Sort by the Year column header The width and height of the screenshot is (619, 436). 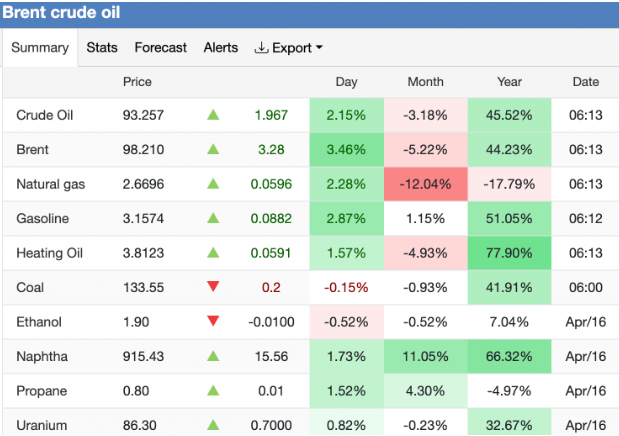[x=508, y=82]
